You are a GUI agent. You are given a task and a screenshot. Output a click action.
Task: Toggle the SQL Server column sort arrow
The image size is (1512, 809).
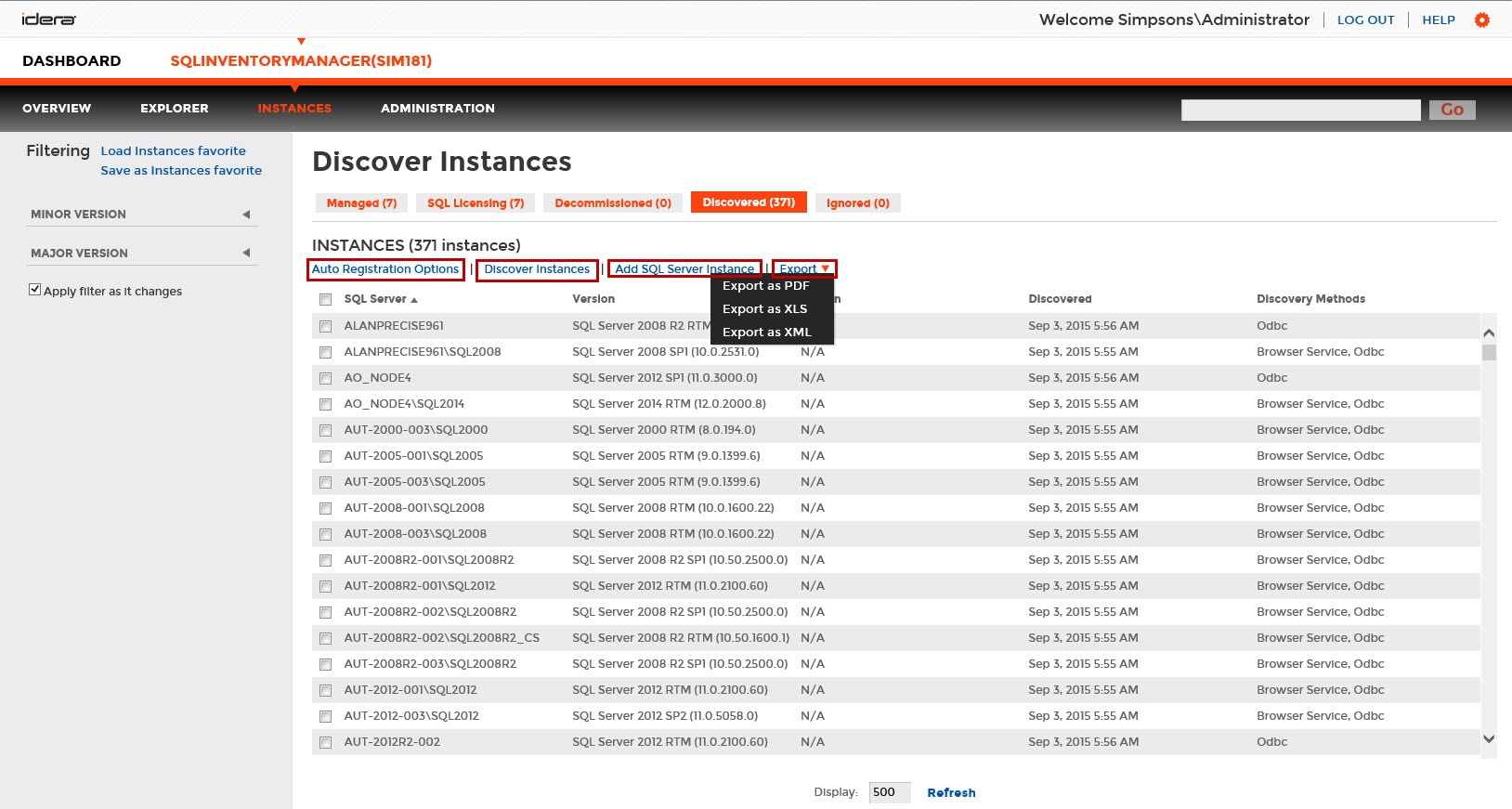click(x=414, y=300)
